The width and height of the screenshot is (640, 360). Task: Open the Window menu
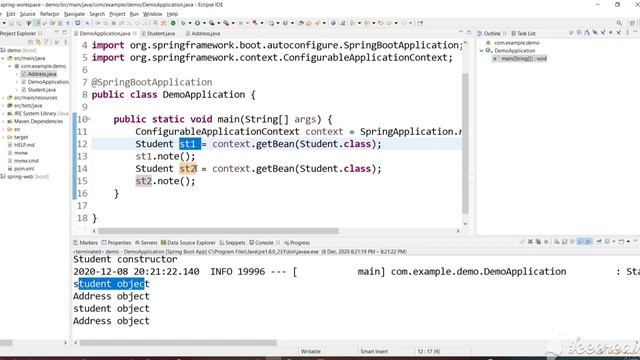153,14
